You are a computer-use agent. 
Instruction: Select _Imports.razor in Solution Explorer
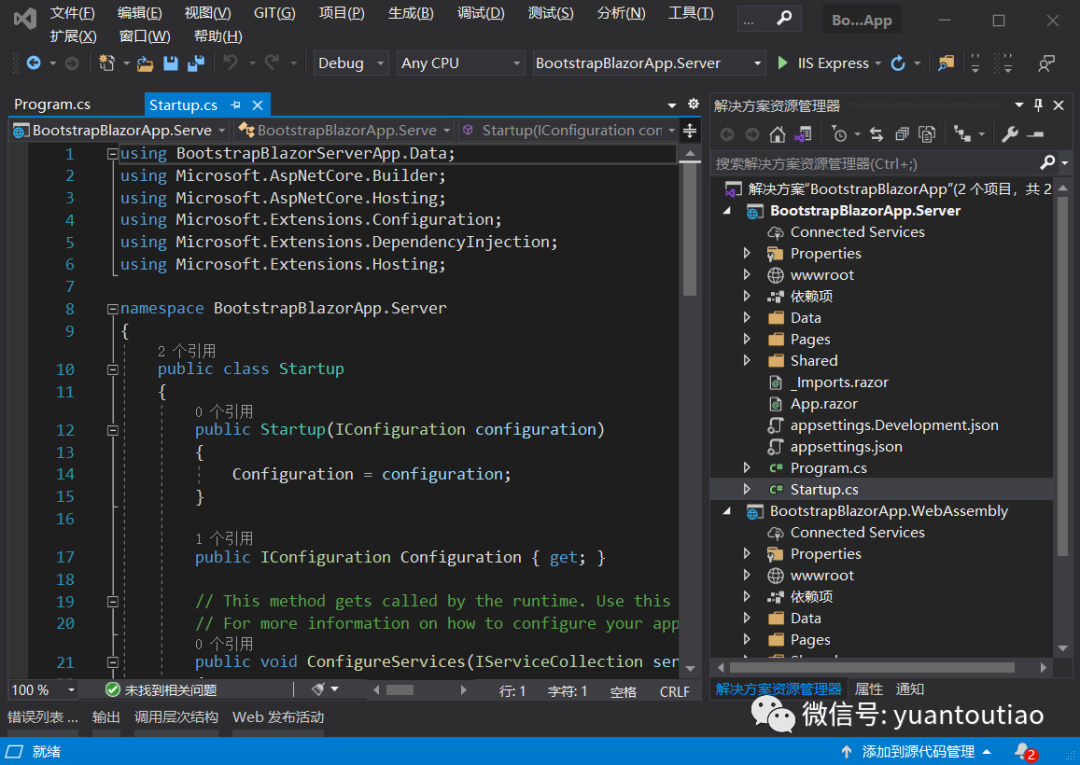pos(839,382)
